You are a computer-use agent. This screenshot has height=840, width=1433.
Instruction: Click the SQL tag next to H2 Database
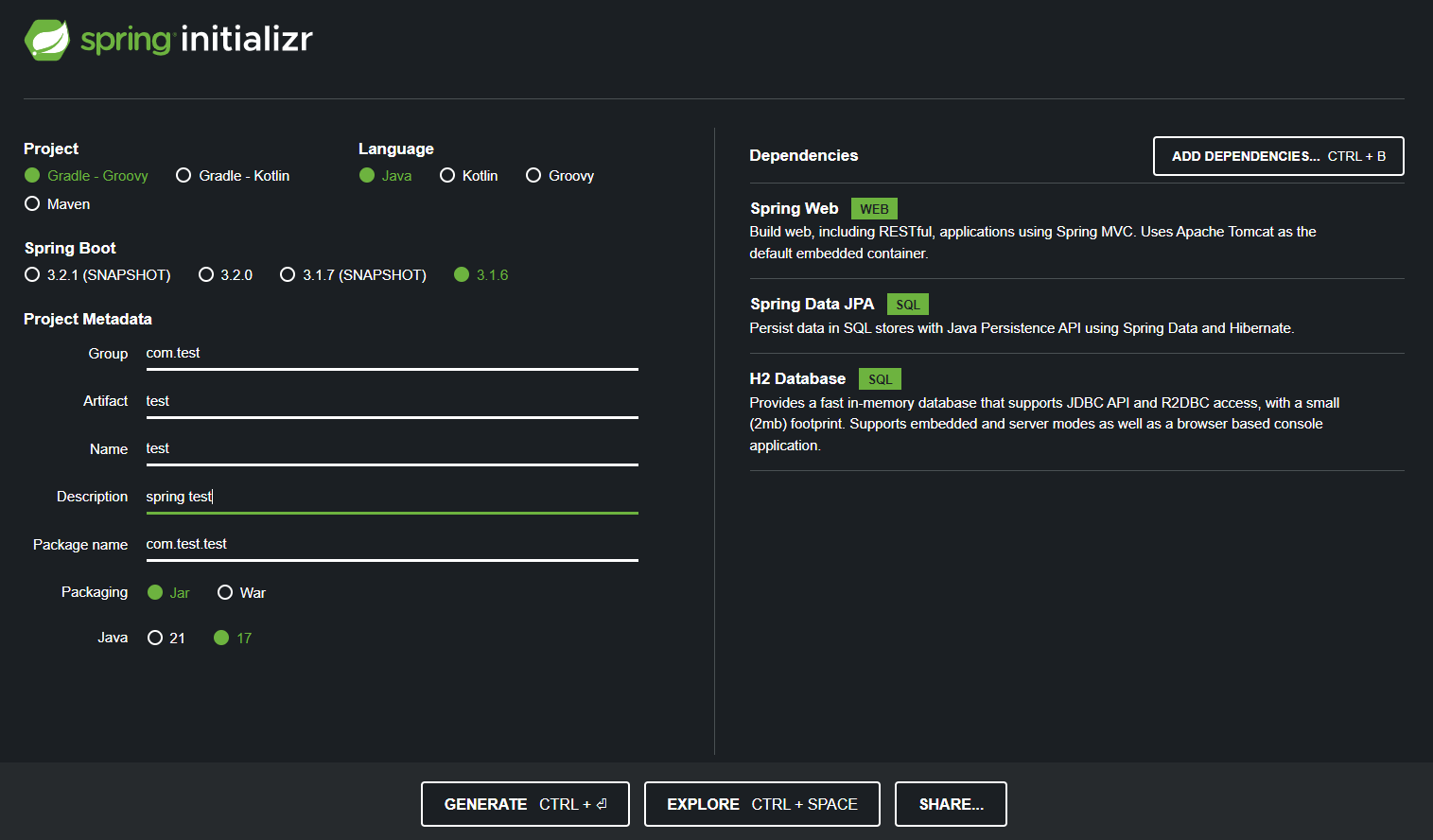tap(880, 379)
